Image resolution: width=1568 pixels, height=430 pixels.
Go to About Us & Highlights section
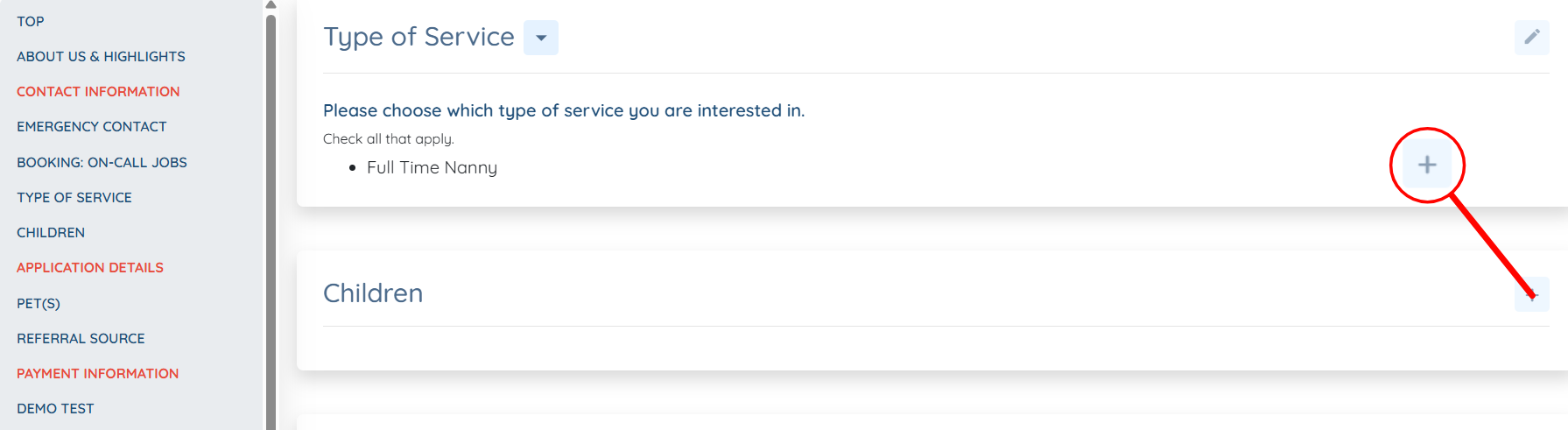coord(101,56)
